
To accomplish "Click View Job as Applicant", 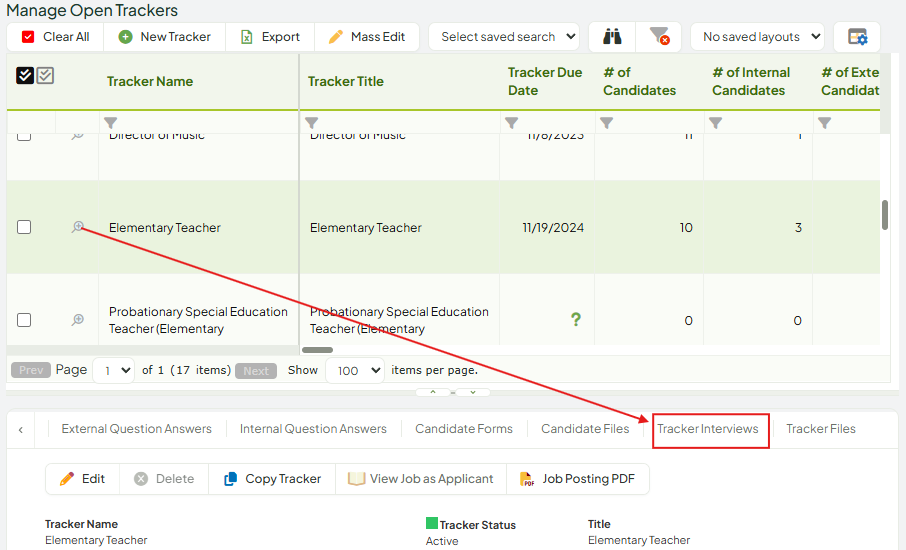I will pos(421,479).
